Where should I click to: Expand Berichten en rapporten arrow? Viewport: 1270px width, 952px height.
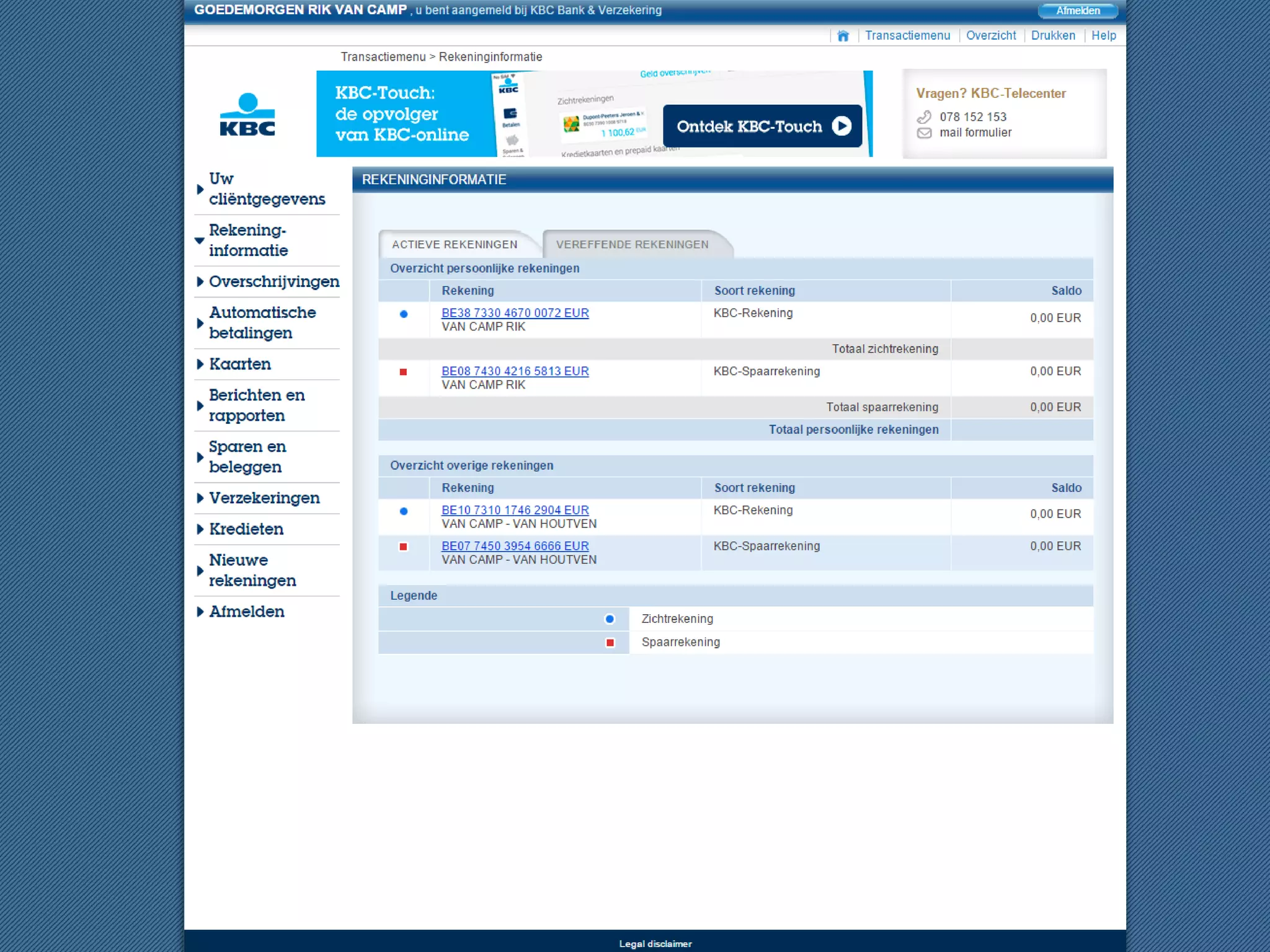[x=200, y=405]
